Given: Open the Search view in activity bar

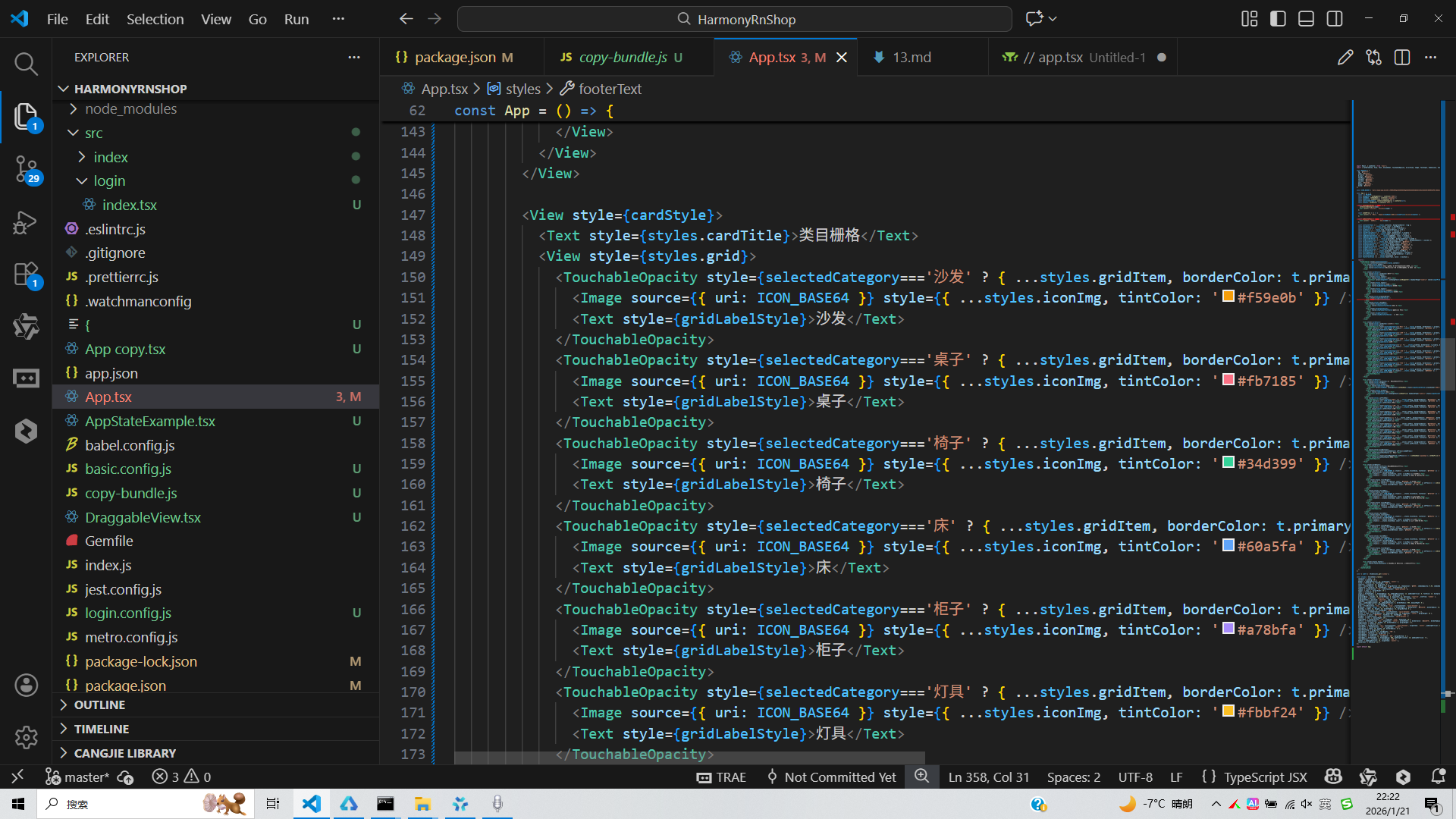Looking at the screenshot, I should pyautogui.click(x=26, y=64).
